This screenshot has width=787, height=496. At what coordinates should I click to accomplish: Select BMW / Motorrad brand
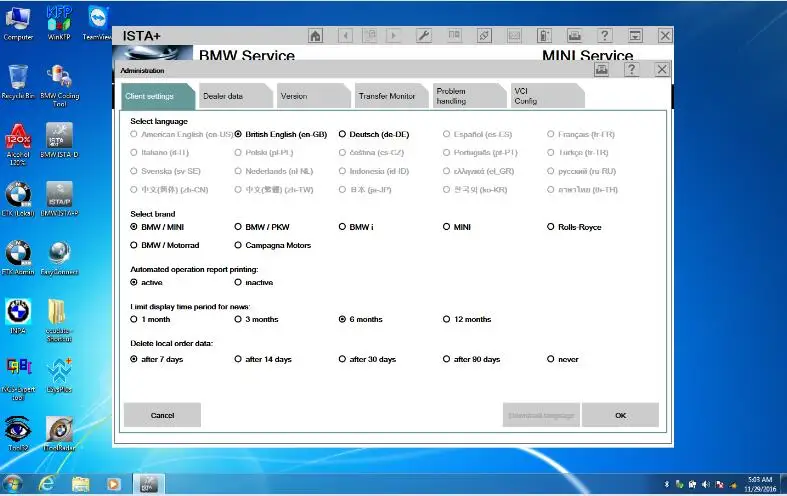[x=165, y=245]
